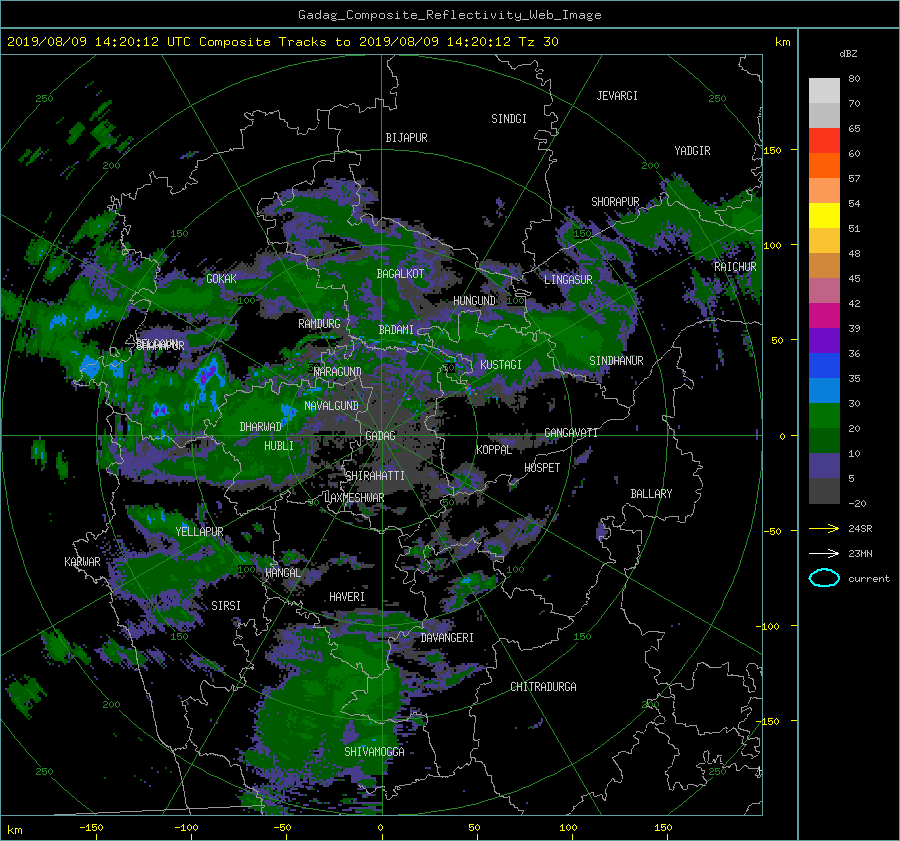Screen dimensions: 900x841
Task: Click the bottom axis 0 tick label
Action: coord(381,828)
